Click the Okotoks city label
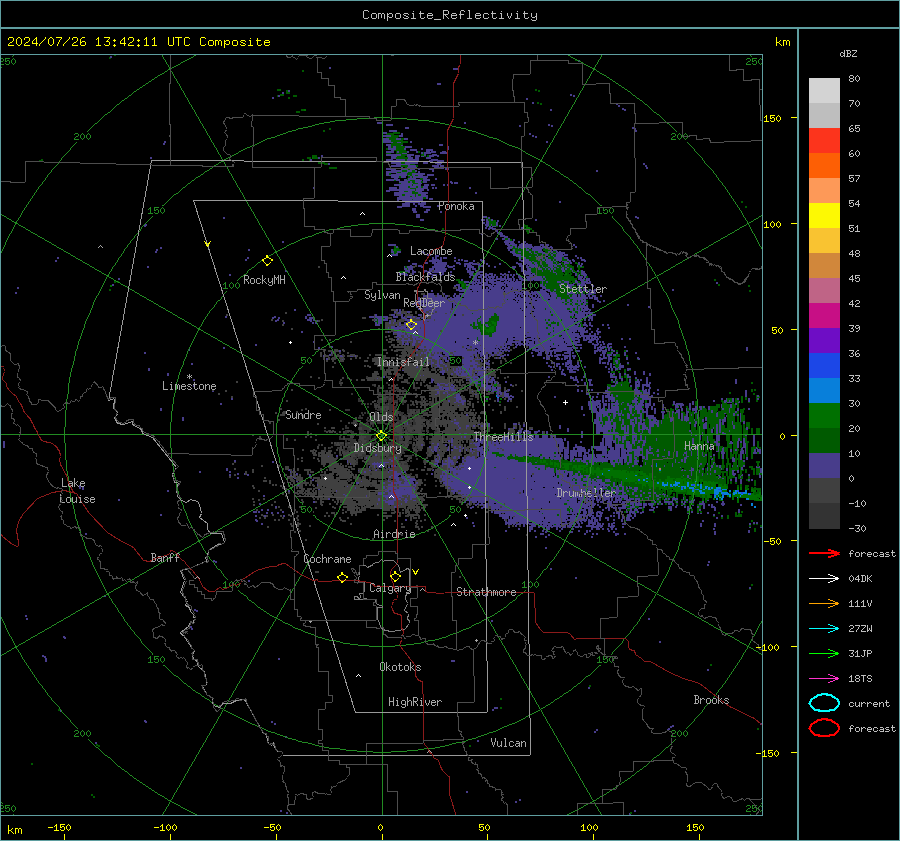Image resolution: width=900 pixels, height=841 pixels. pos(400,667)
